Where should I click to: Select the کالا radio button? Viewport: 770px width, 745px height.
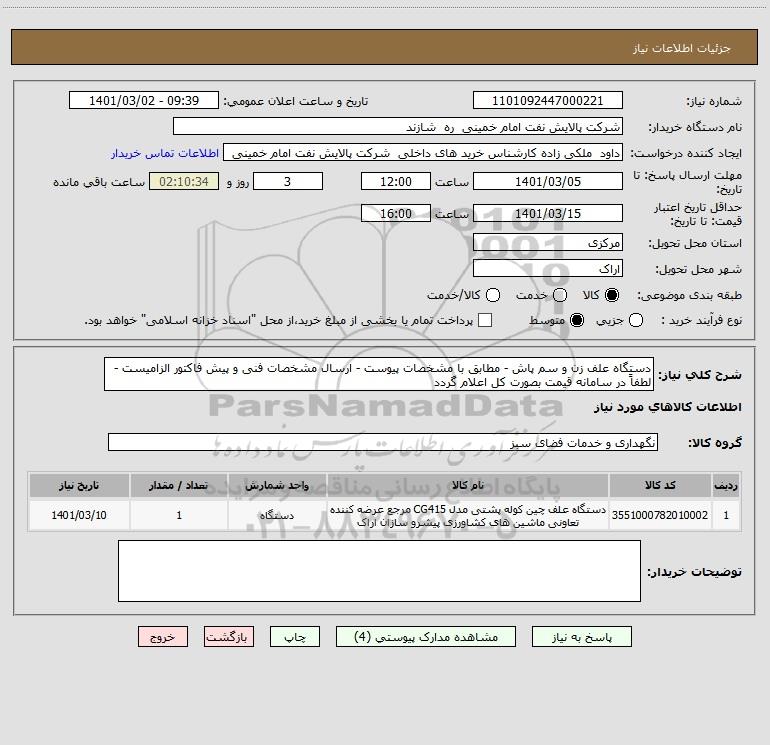click(612, 295)
